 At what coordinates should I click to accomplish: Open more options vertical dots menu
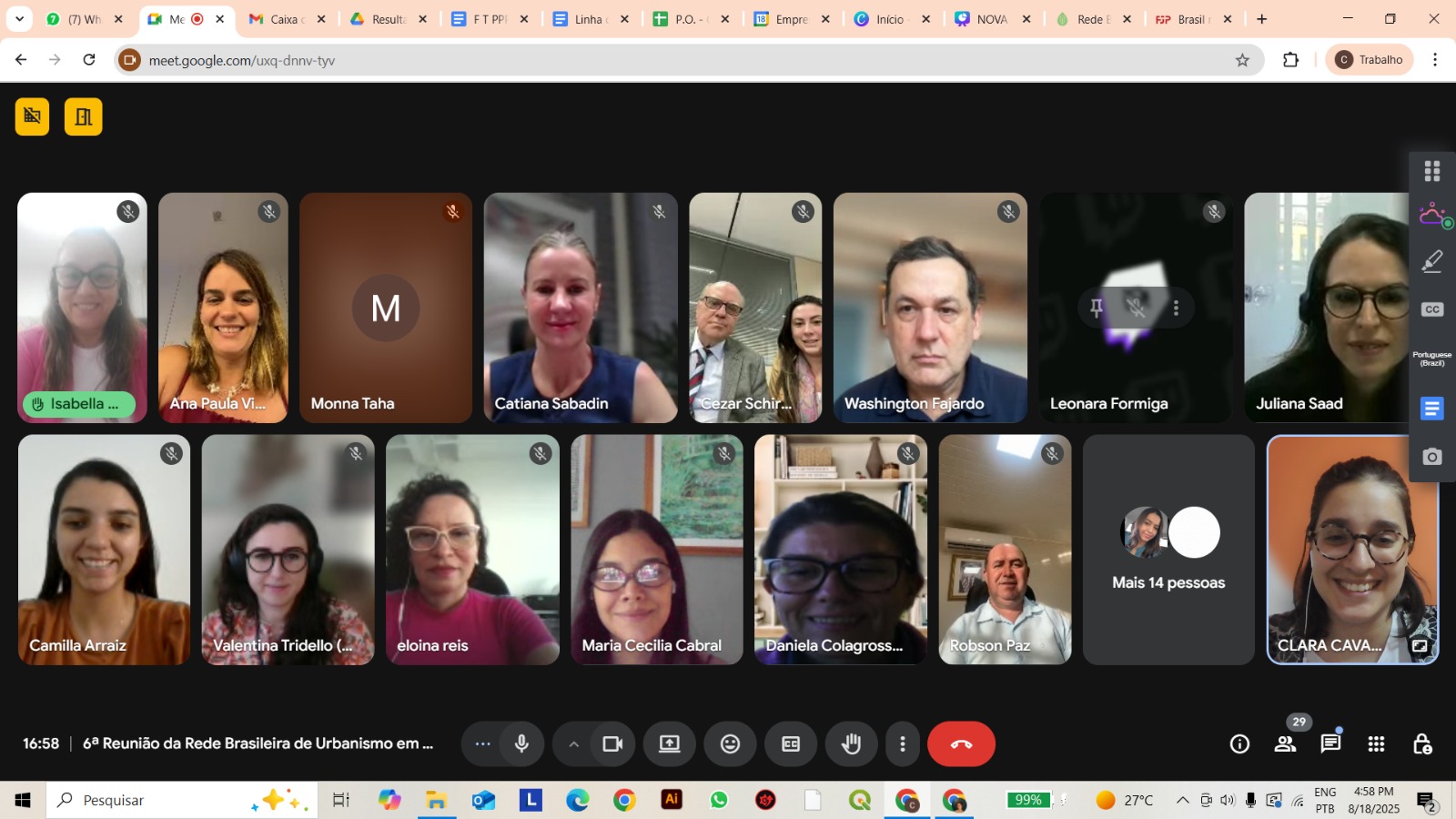coord(902,744)
